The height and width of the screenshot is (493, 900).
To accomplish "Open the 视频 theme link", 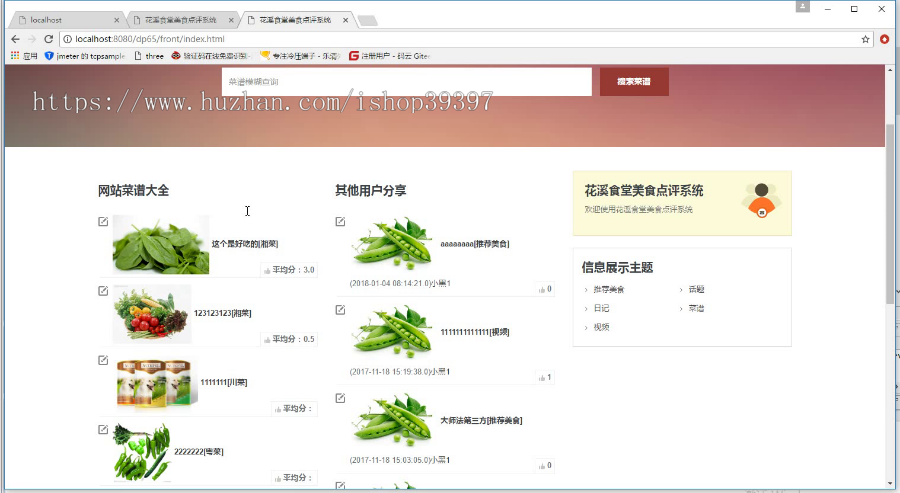I will (601, 327).
